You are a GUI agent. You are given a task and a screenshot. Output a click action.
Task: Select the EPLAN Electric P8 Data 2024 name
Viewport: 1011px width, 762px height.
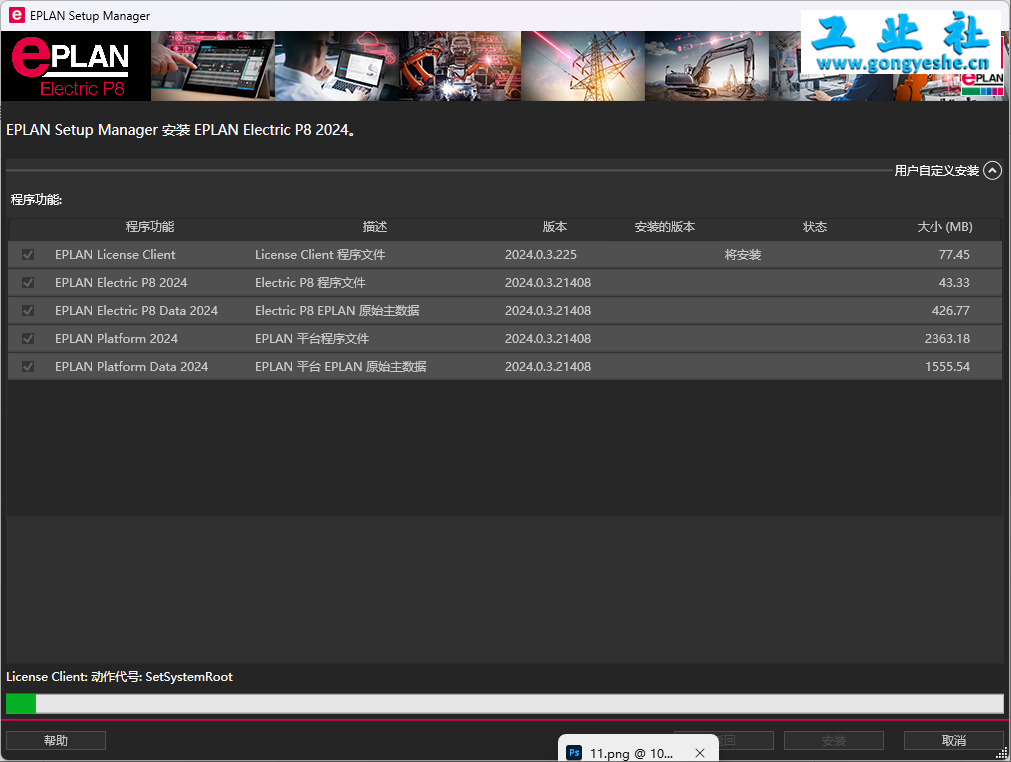(x=136, y=311)
